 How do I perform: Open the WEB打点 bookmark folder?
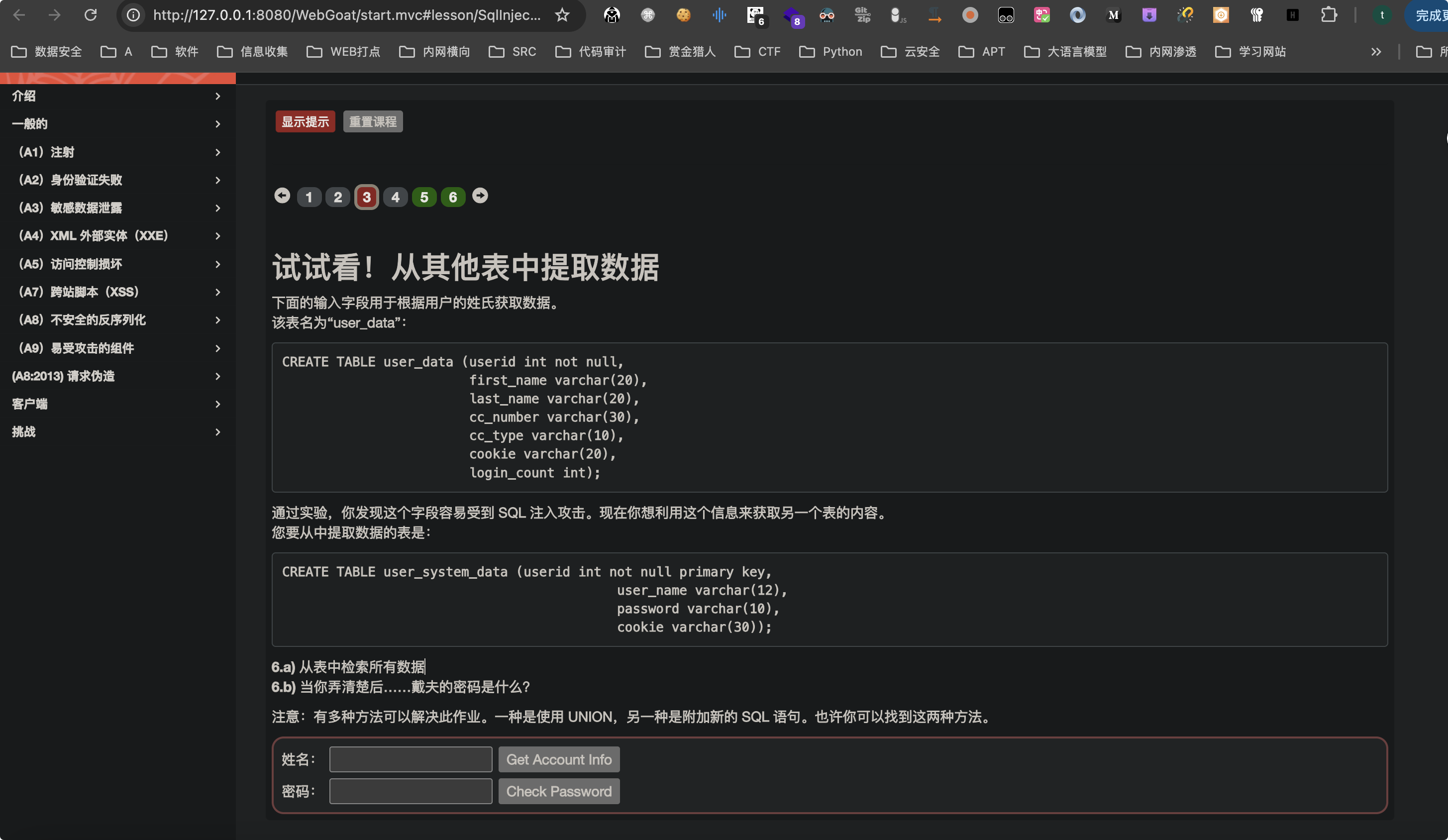point(343,52)
